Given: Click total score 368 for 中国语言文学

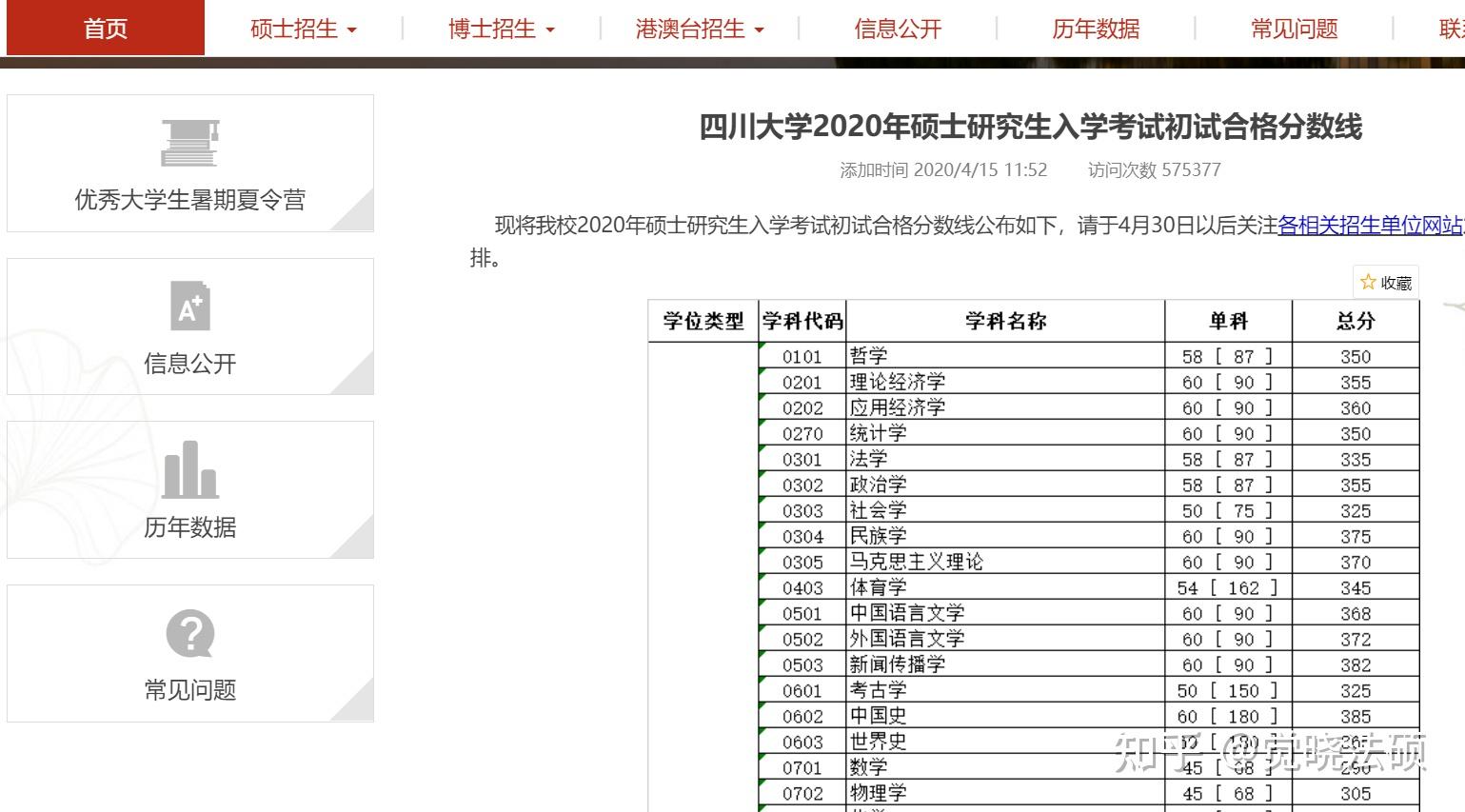Looking at the screenshot, I should [x=1356, y=613].
